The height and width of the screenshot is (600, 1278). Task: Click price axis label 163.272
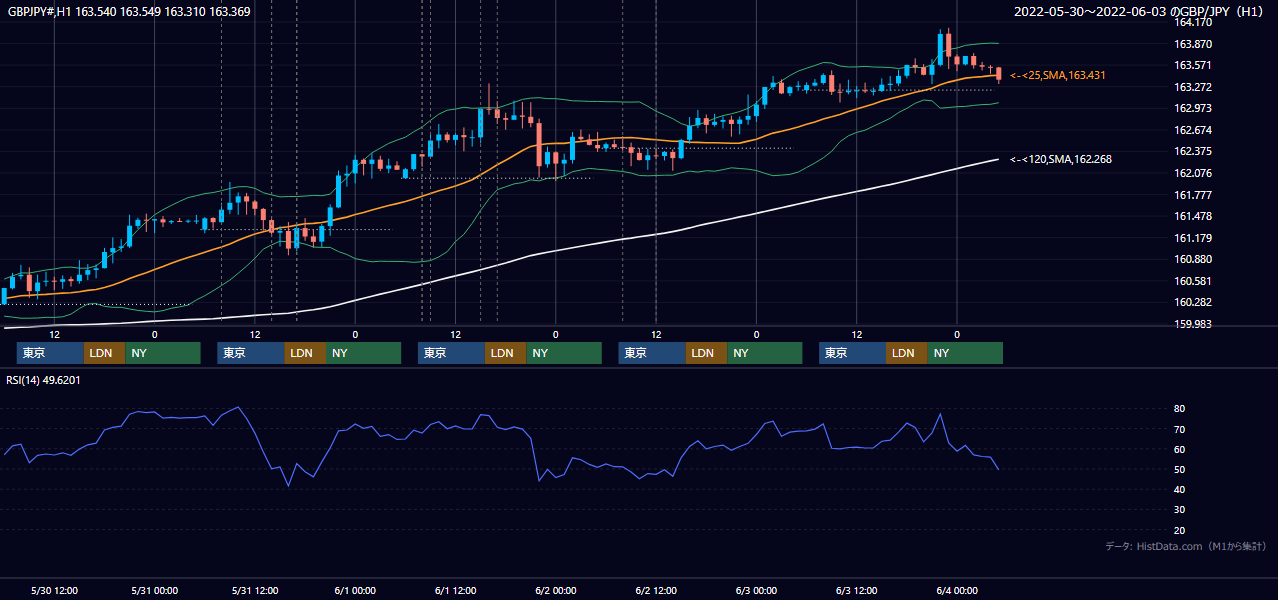coord(1194,87)
